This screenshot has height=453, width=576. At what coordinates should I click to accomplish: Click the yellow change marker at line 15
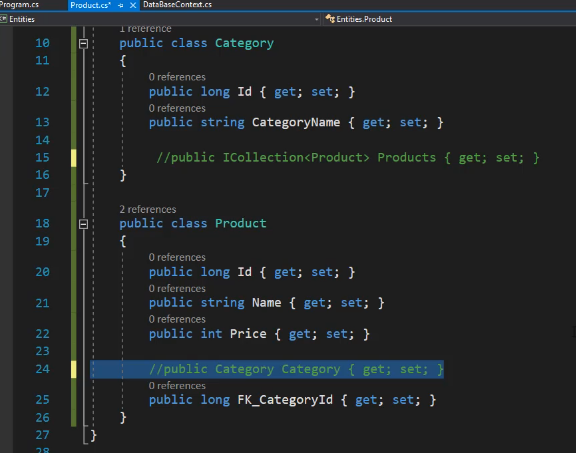click(73, 158)
